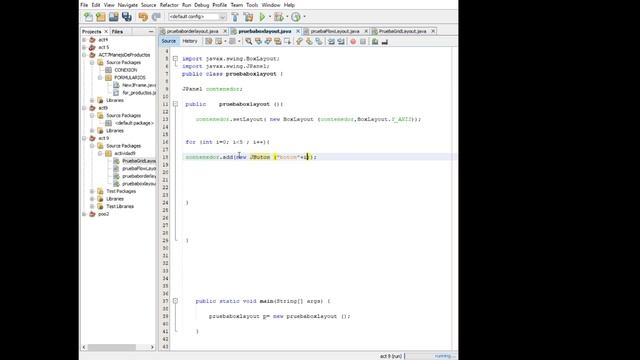Click the Debug Project icon

(x=279, y=17)
